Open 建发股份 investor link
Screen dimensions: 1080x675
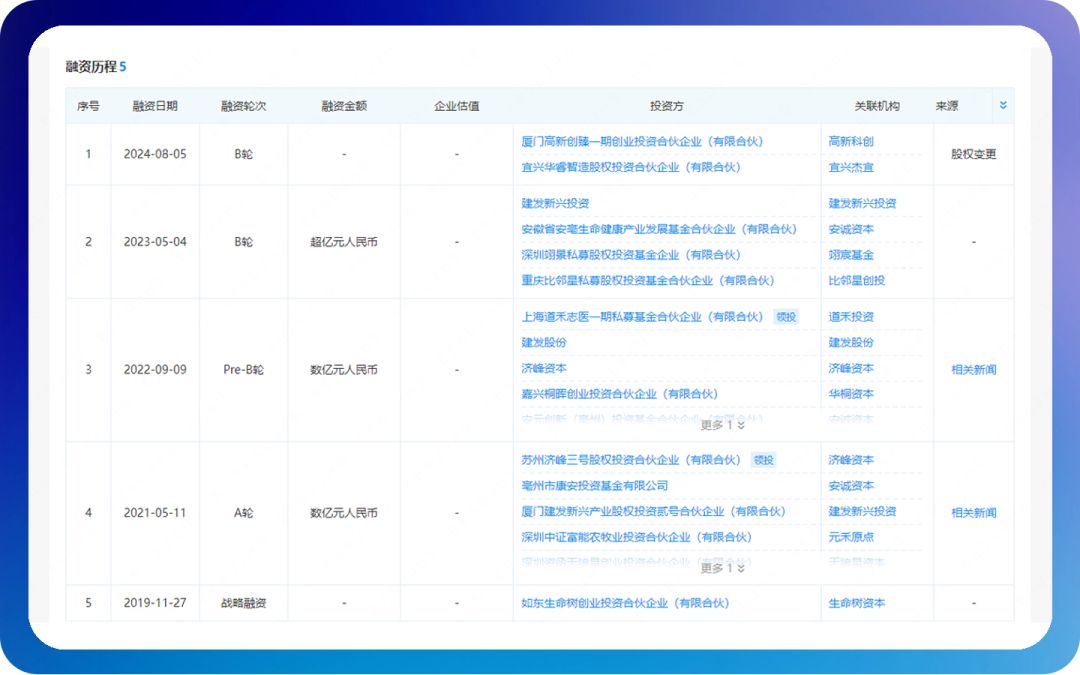(x=543, y=342)
